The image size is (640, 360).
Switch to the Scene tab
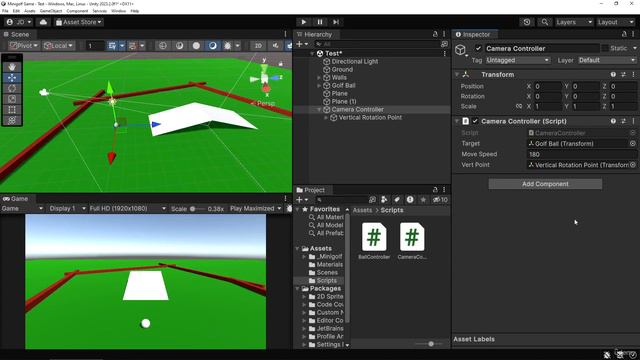coord(17,34)
